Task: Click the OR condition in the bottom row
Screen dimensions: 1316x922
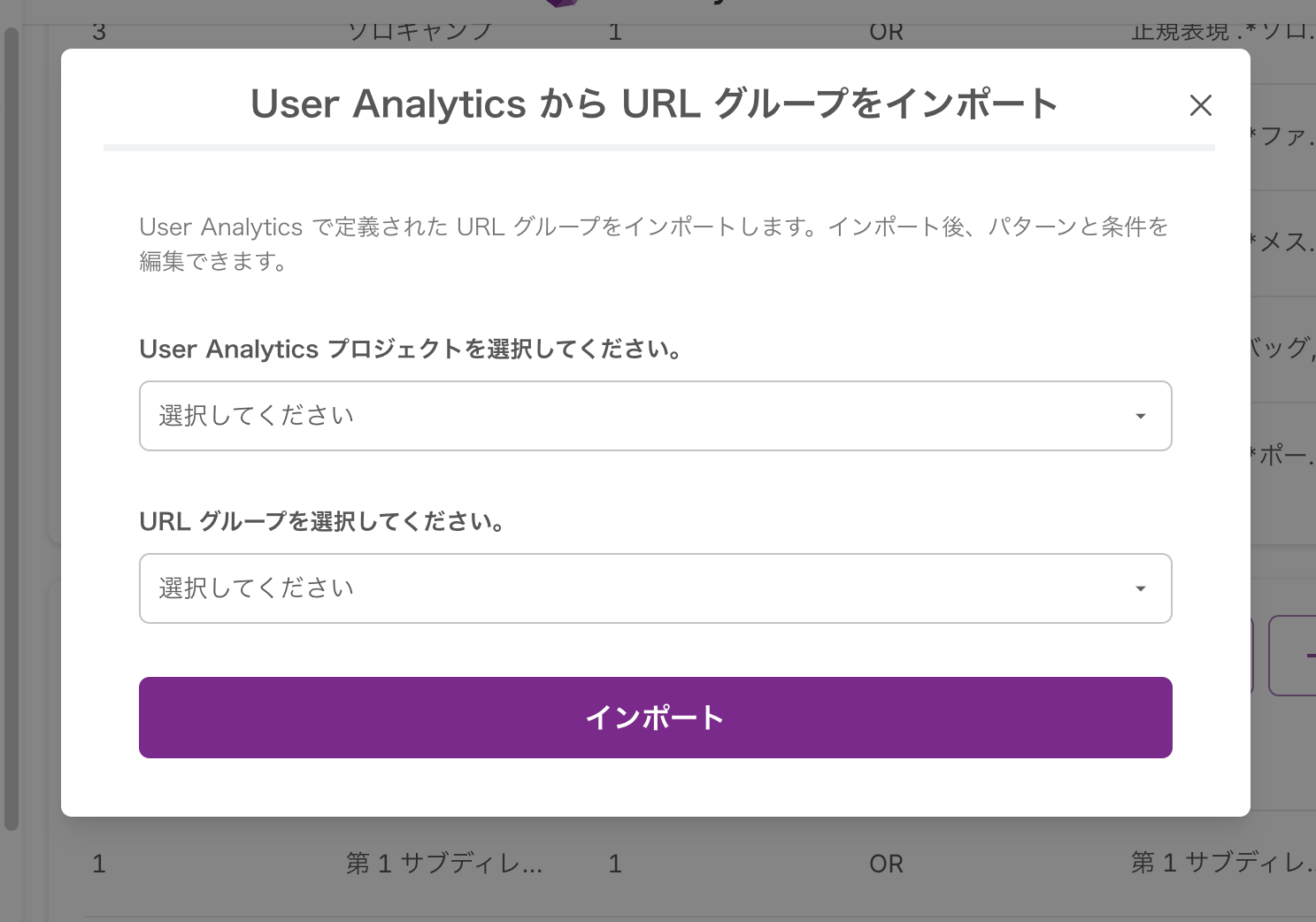Action: click(x=886, y=864)
